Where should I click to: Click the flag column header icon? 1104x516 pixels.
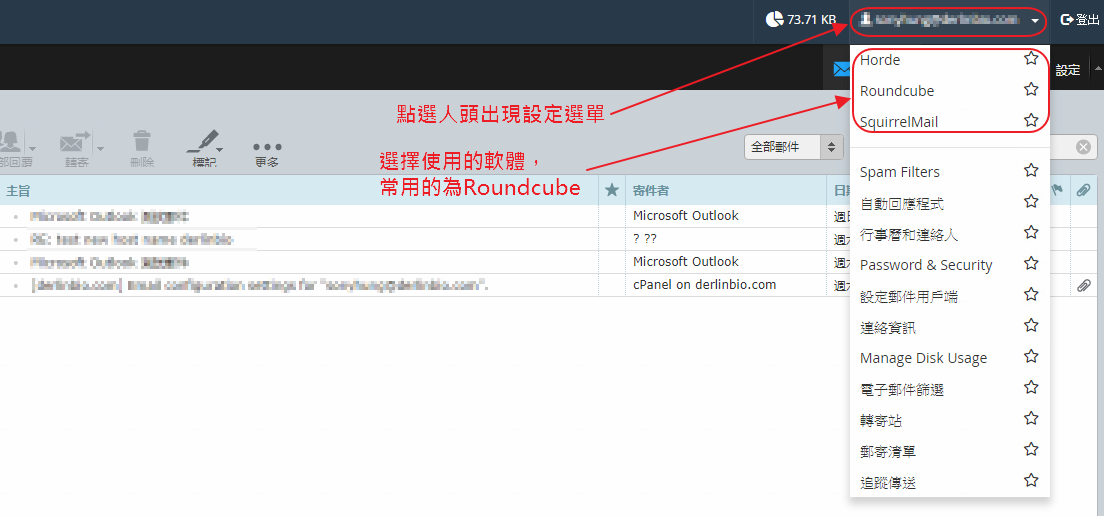[x=1057, y=189]
